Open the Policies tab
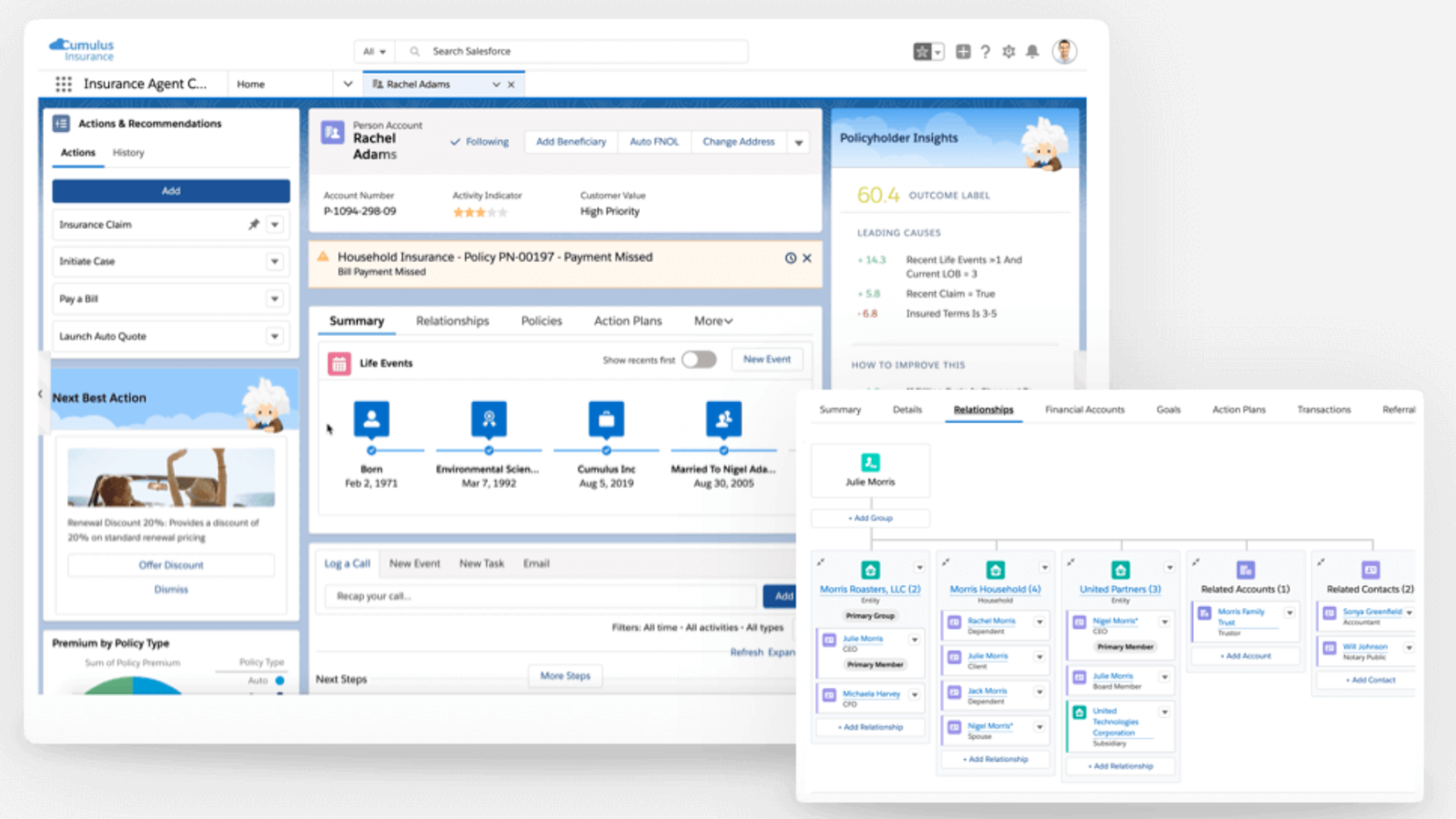1456x819 pixels. pyautogui.click(x=541, y=321)
